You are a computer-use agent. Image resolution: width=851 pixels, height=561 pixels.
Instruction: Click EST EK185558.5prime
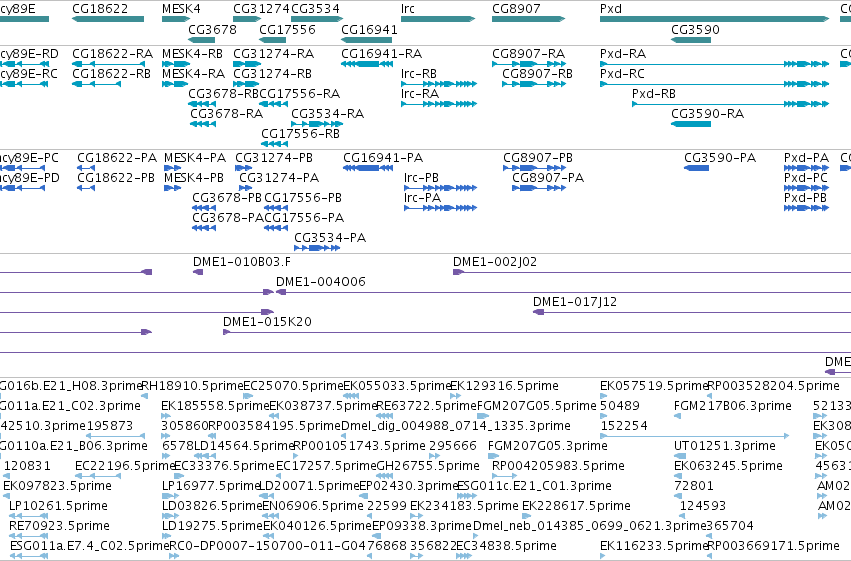pos(215,406)
